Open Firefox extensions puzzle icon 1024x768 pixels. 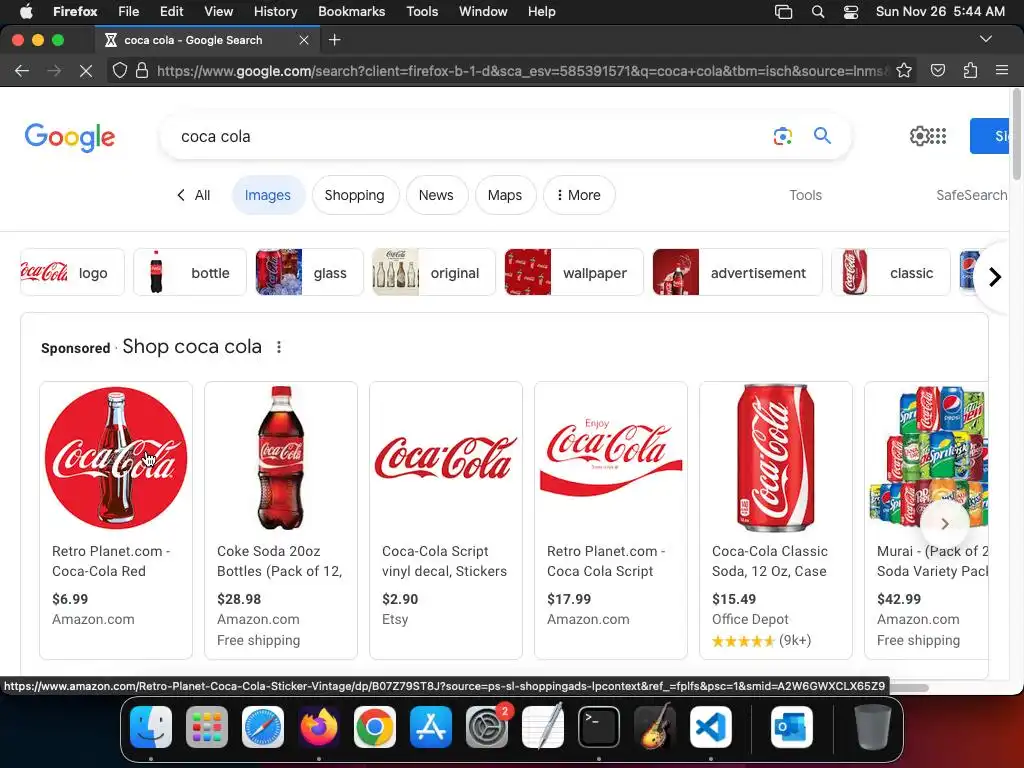coord(970,71)
